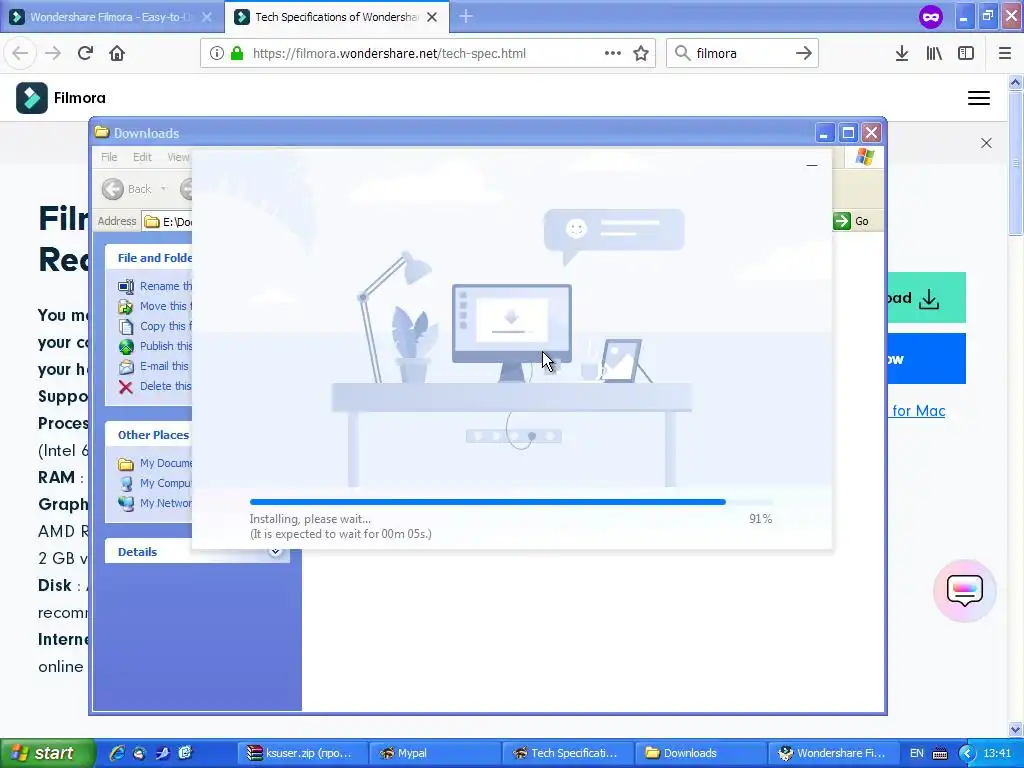
Task: Go to the browser home page
Action: pyautogui.click(x=117, y=53)
